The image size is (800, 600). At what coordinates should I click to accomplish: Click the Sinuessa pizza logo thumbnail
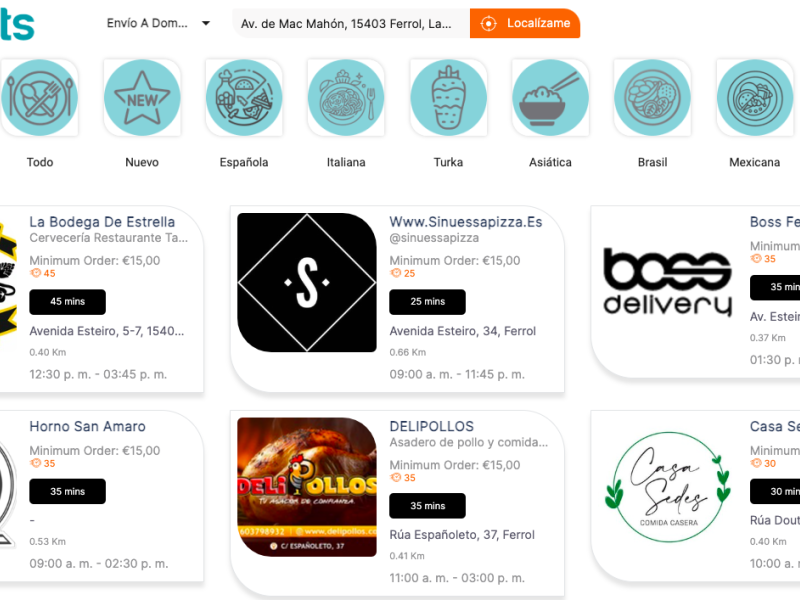click(307, 282)
